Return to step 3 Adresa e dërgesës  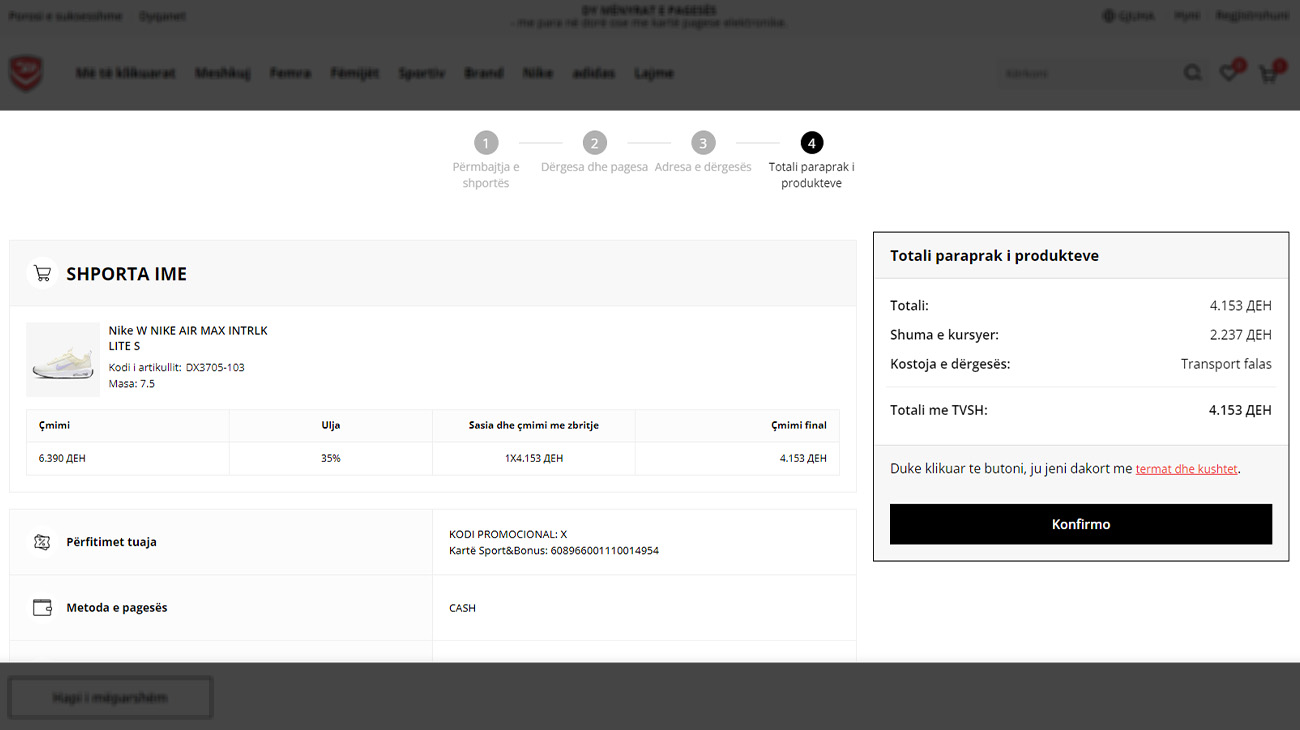(703, 143)
